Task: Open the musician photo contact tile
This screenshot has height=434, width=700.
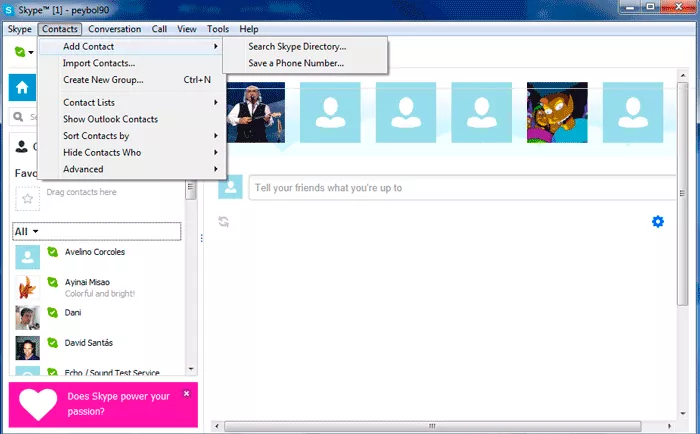Action: (256, 113)
